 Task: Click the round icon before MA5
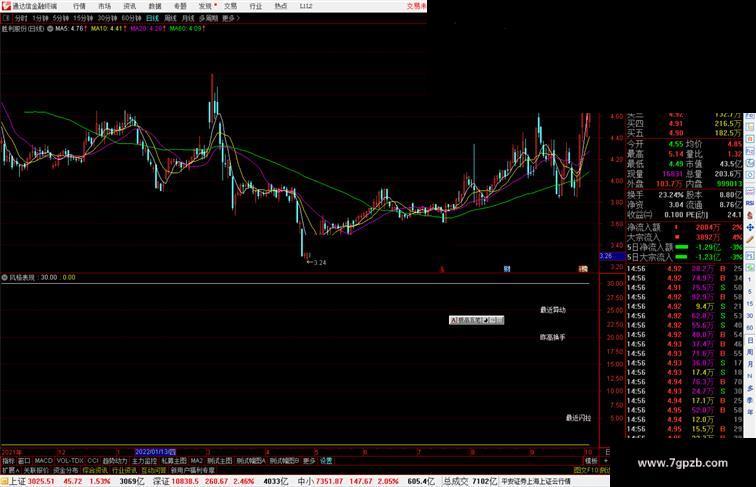[x=50, y=29]
